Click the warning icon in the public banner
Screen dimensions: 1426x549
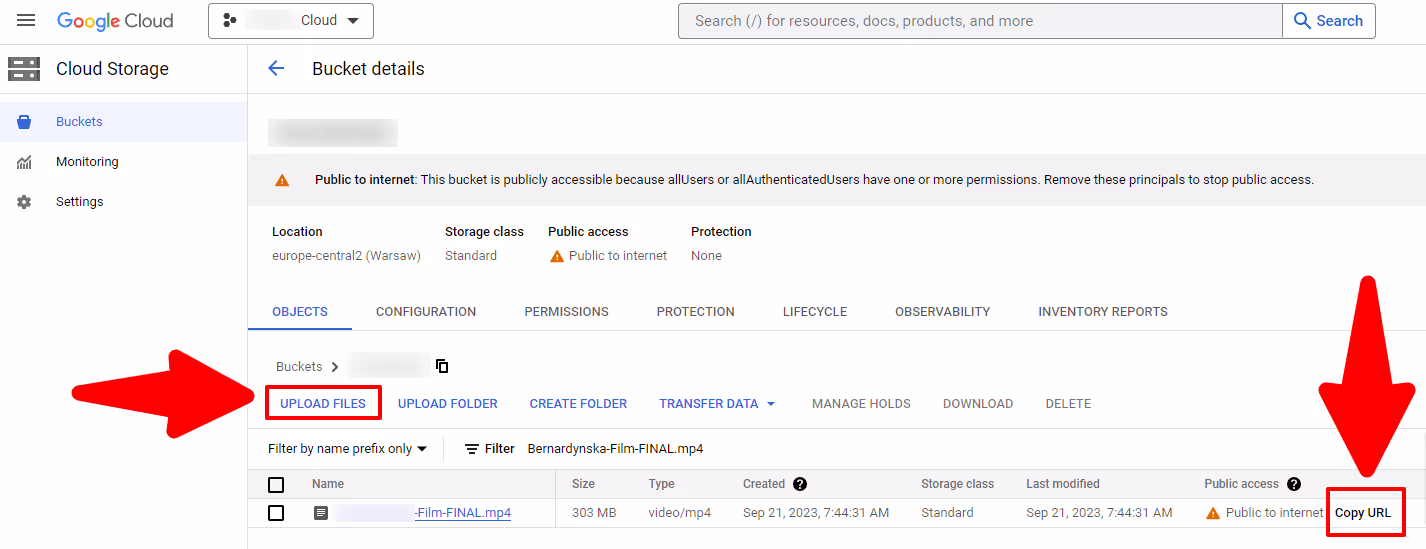(x=282, y=180)
